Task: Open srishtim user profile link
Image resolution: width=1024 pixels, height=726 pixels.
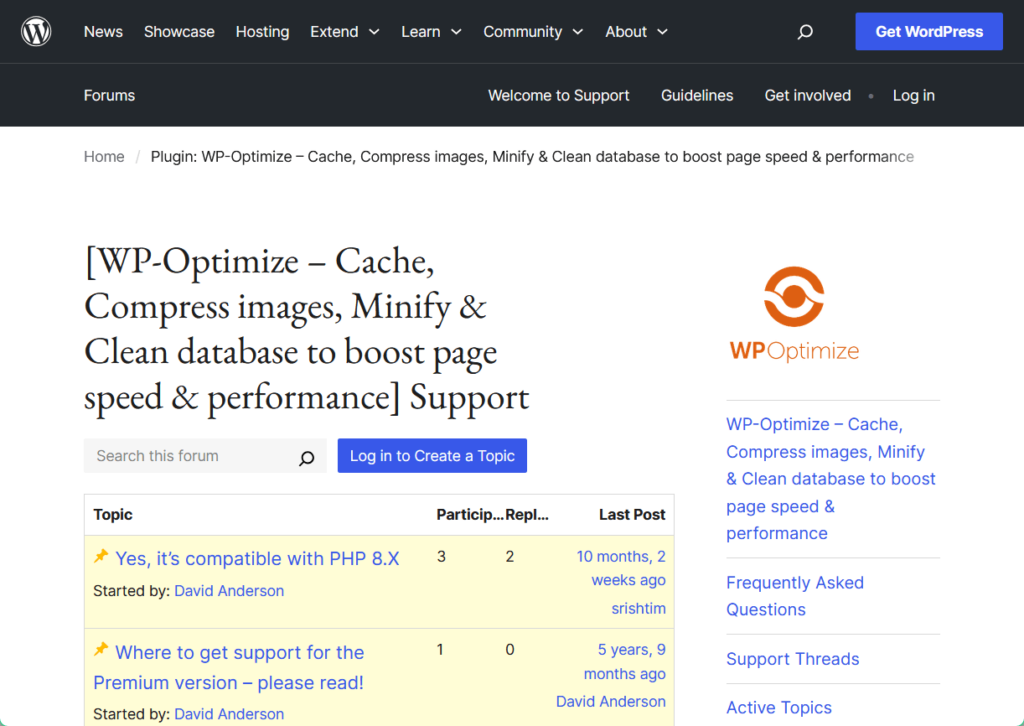Action: point(638,608)
